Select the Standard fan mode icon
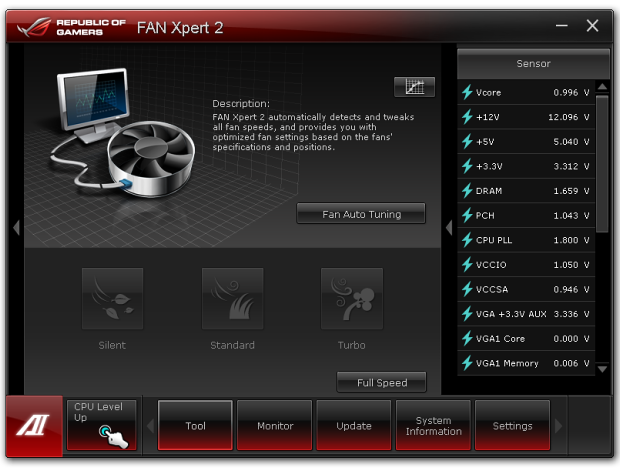 tap(232, 298)
